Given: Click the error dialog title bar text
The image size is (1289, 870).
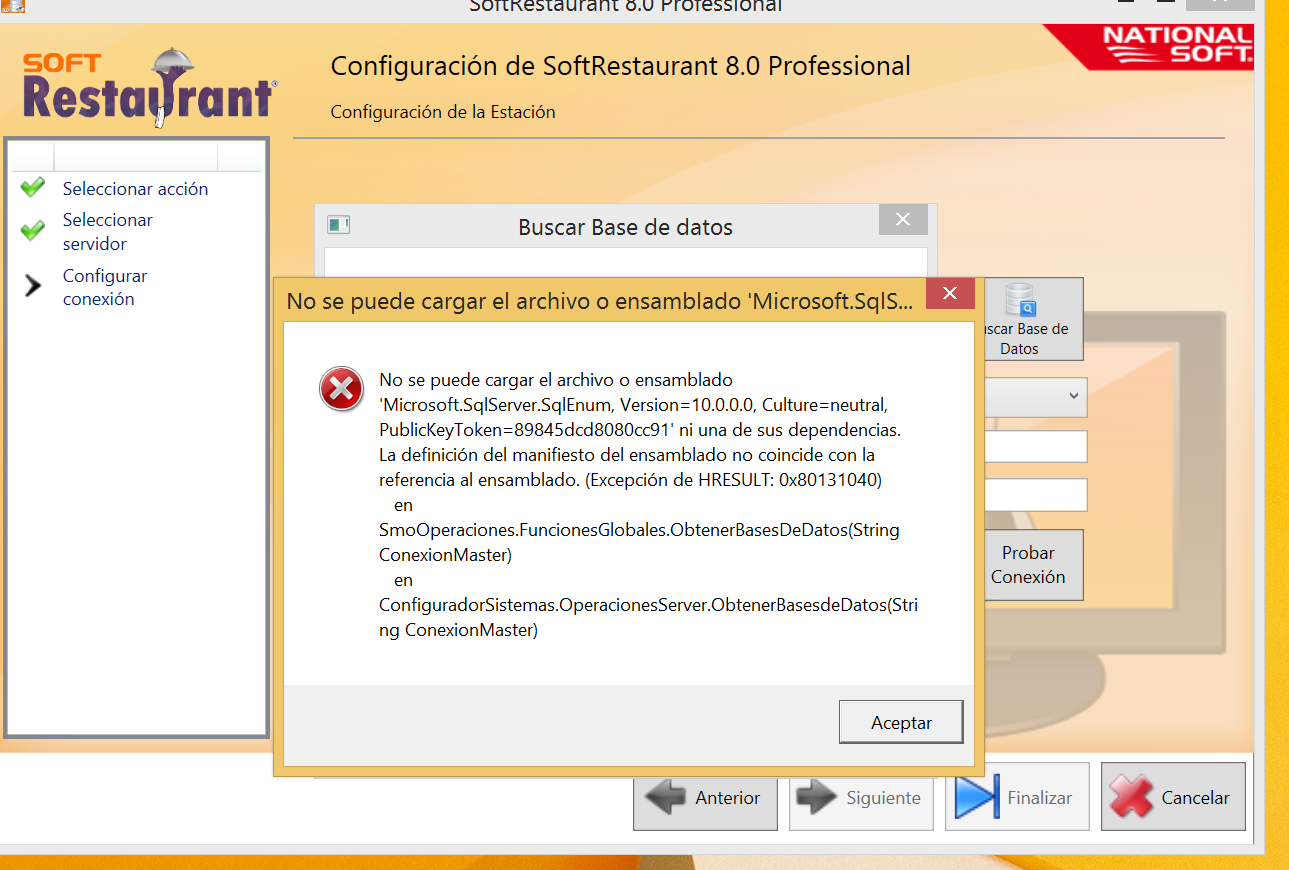Looking at the screenshot, I should (600, 301).
